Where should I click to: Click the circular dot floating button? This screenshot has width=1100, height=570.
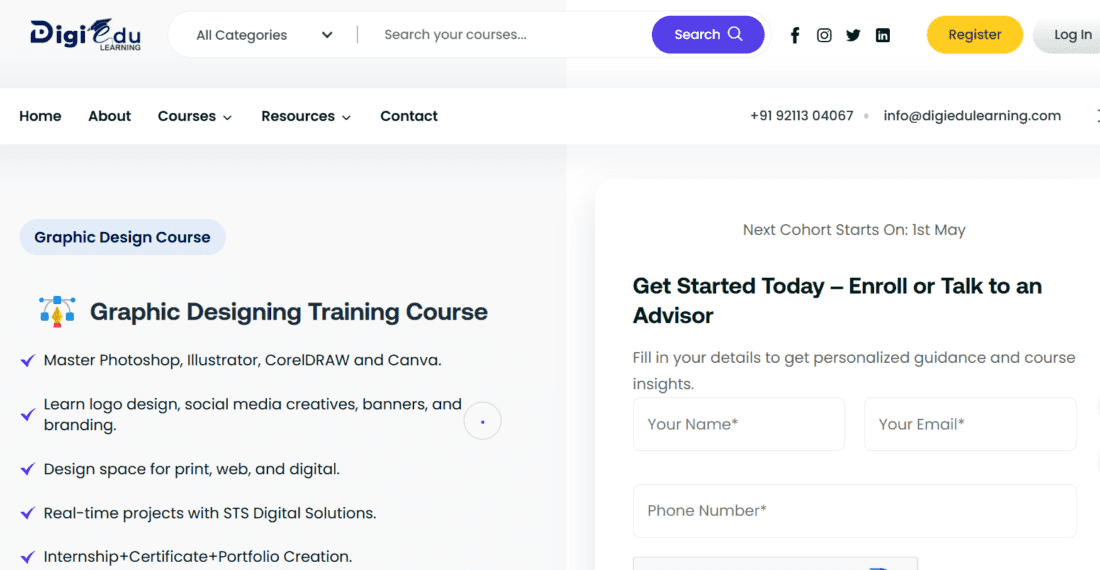click(x=482, y=422)
